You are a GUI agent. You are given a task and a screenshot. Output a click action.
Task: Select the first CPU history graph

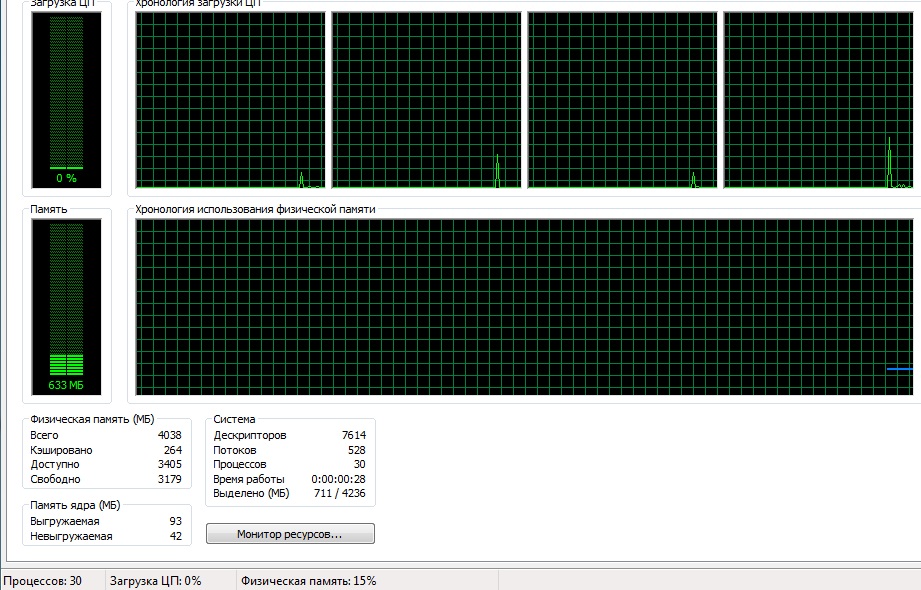pyautogui.click(x=230, y=100)
